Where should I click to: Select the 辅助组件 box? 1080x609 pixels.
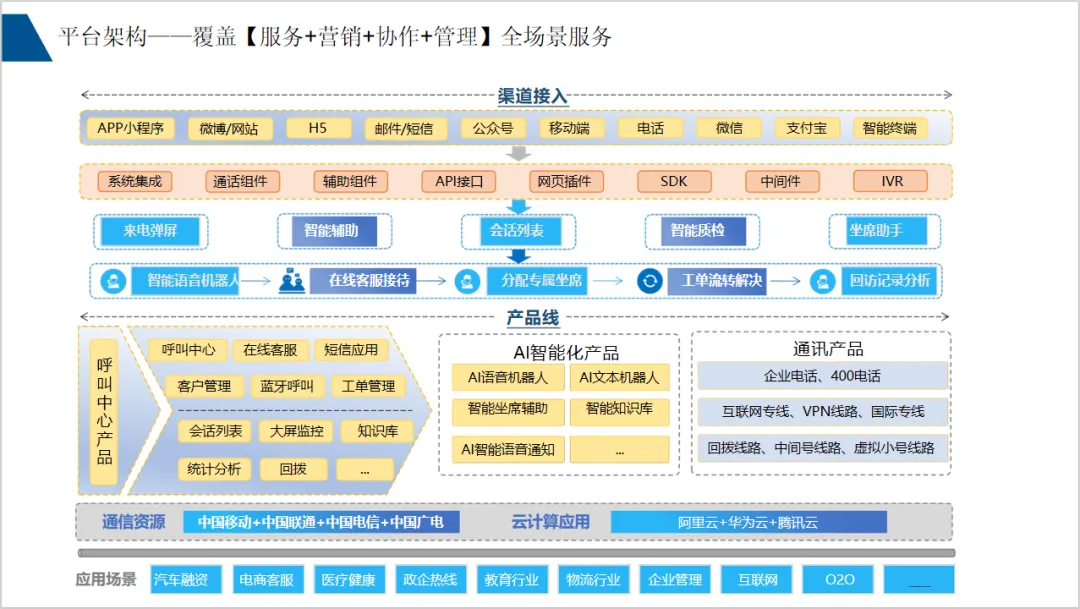pyautogui.click(x=350, y=182)
